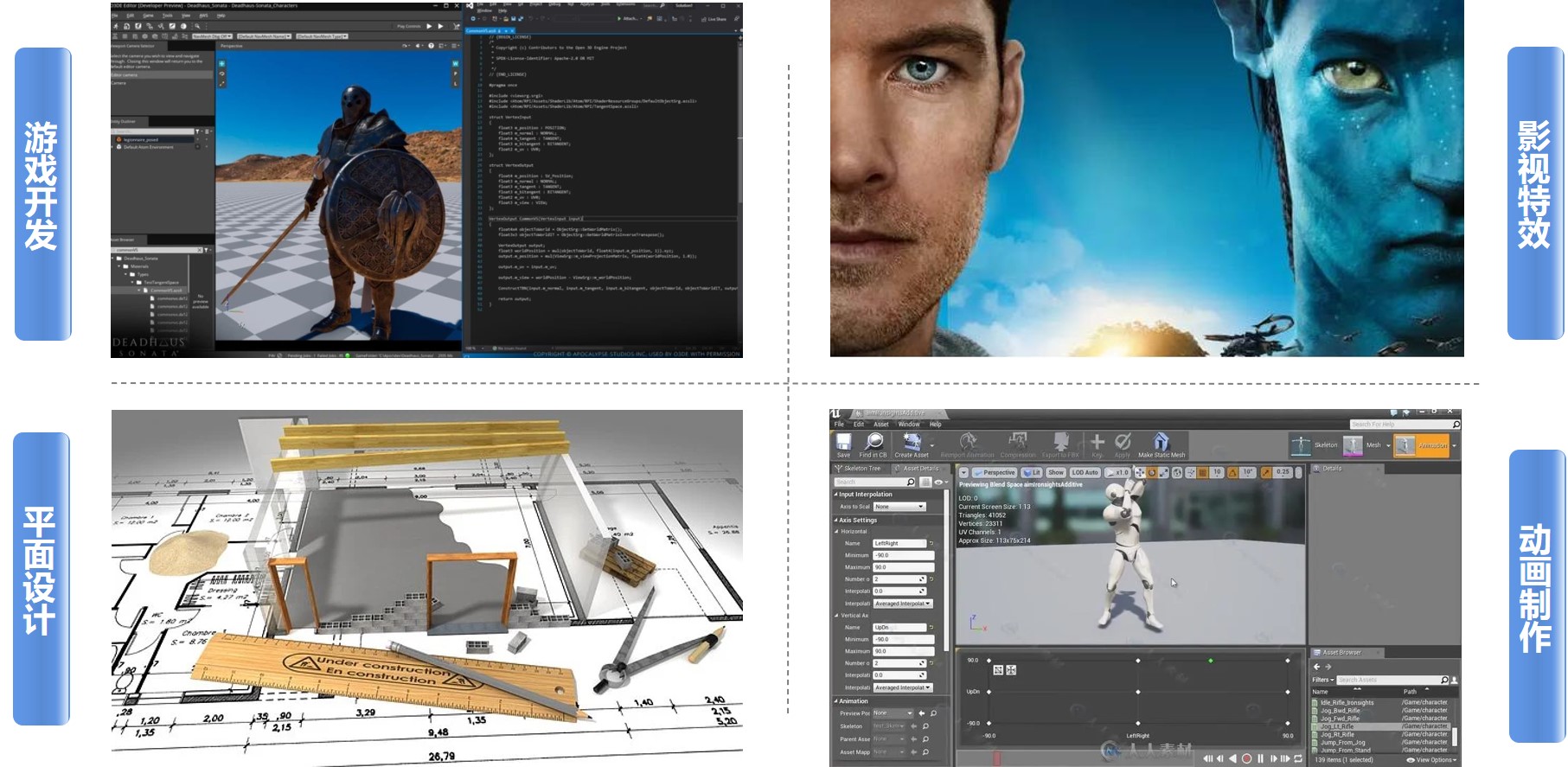Toggle rotation snapping in the viewport toolbar
This screenshot has height=767, width=1568.
point(1232,473)
